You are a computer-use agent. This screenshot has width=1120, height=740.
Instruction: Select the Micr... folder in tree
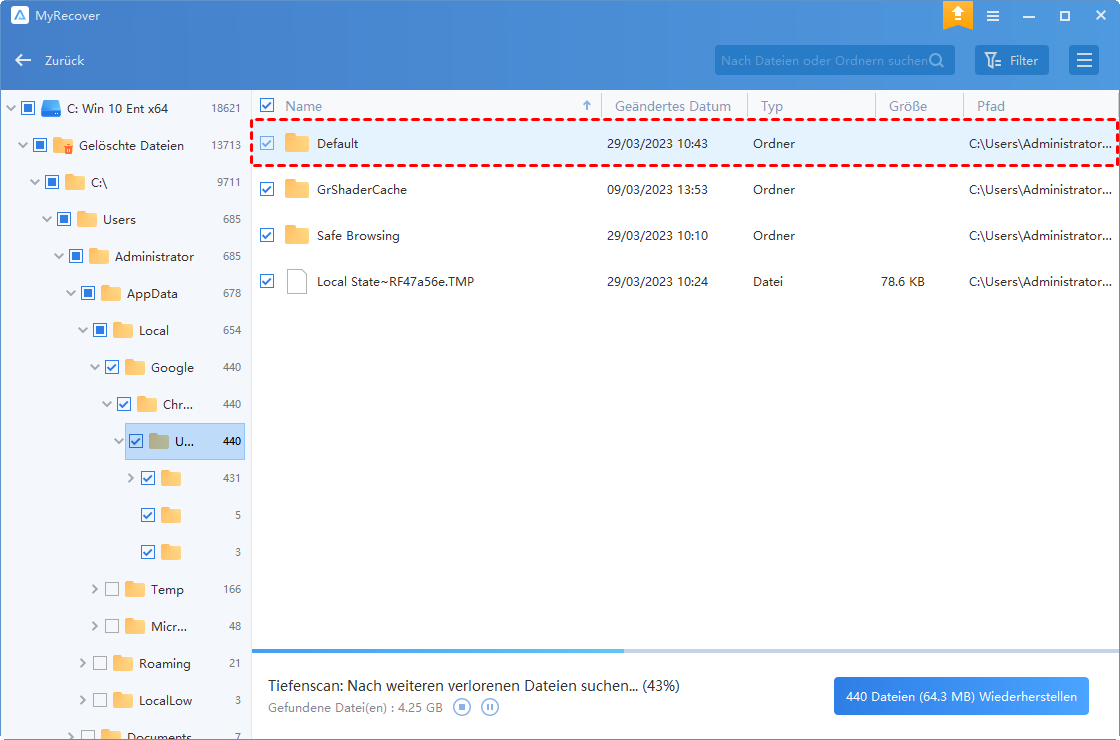click(x=169, y=626)
